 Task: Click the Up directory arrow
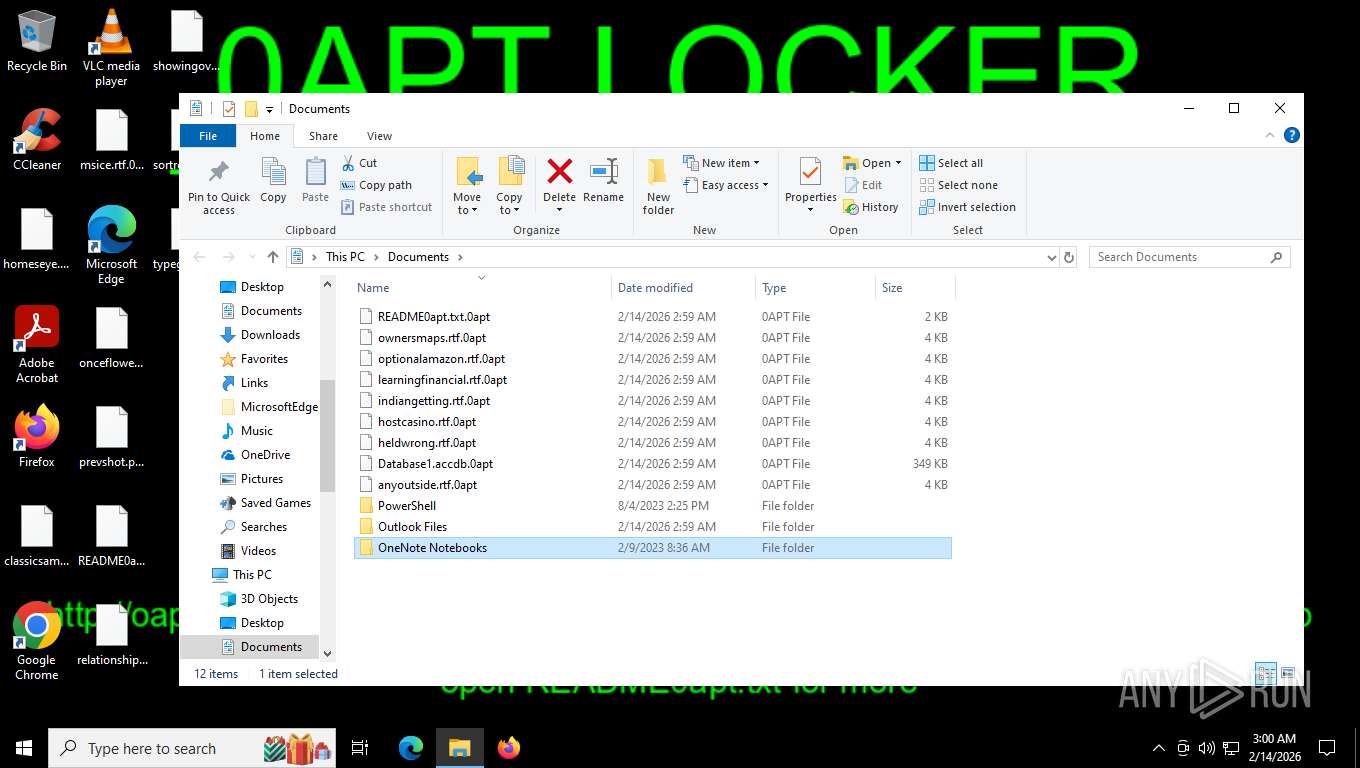click(273, 257)
